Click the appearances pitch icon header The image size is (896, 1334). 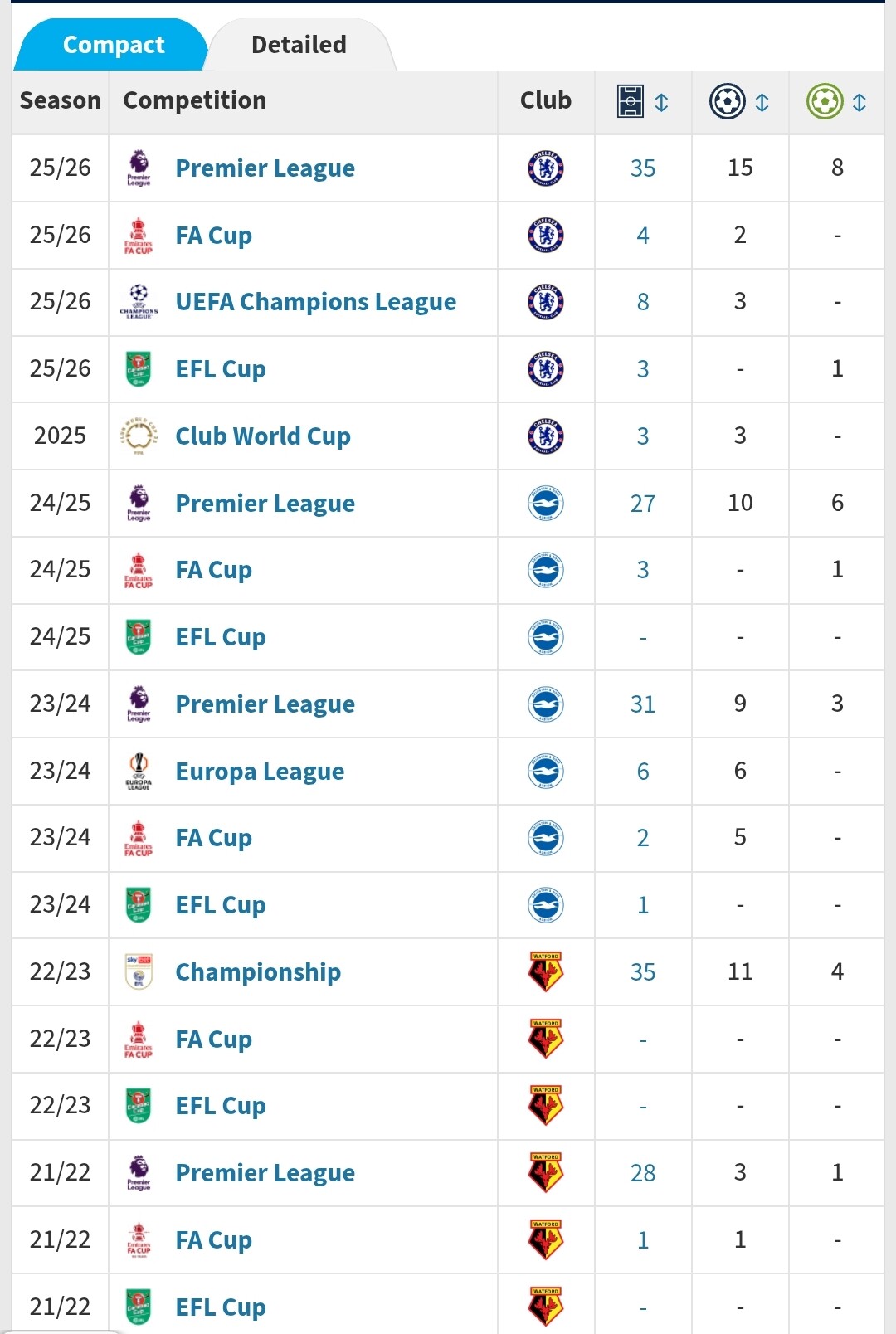631,101
